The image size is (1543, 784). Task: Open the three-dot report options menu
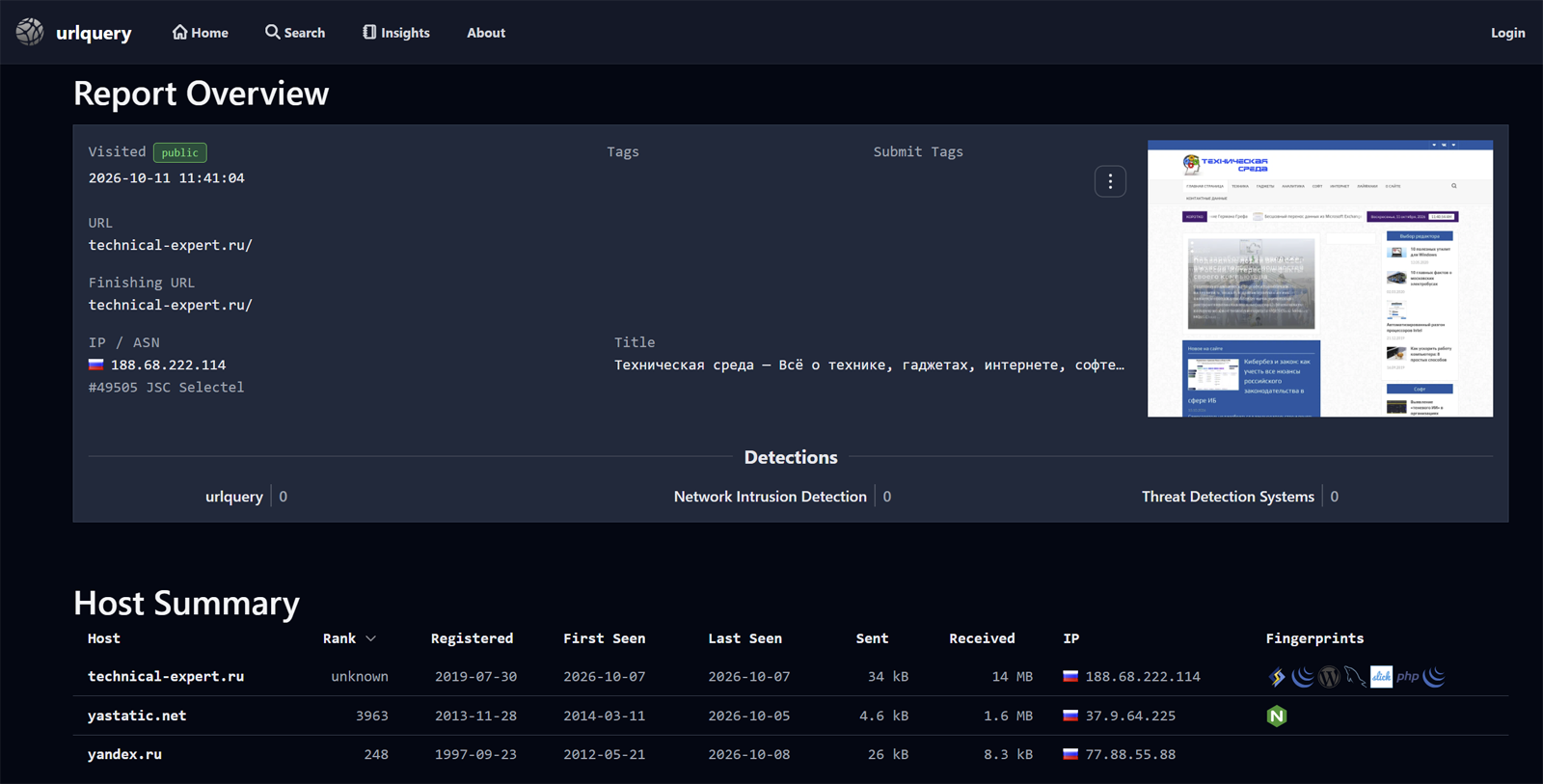click(1110, 181)
